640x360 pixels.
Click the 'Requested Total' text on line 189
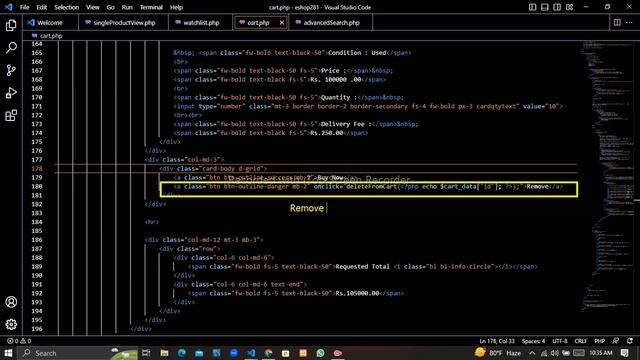click(362, 267)
